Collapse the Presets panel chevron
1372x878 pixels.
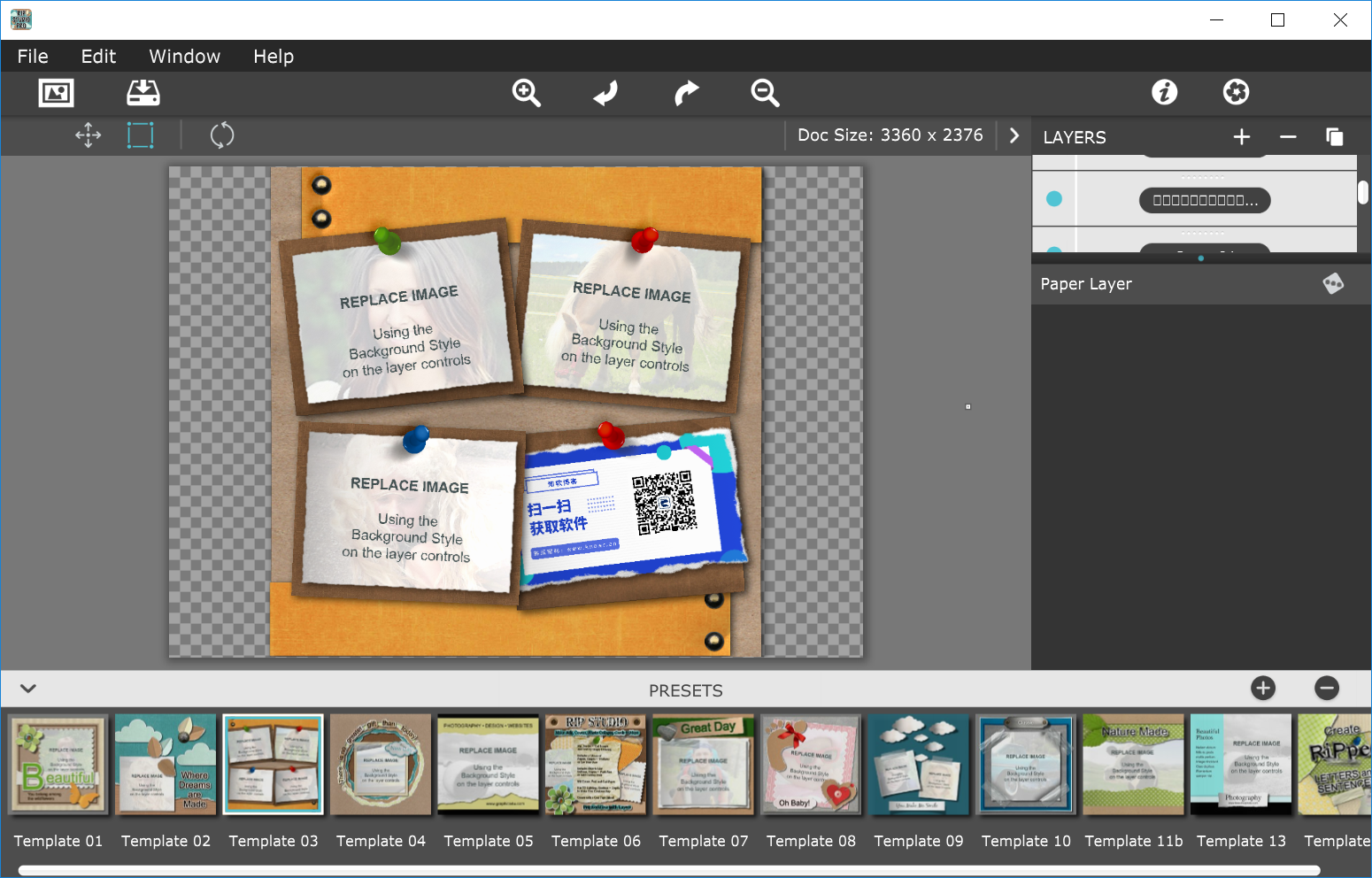click(28, 689)
